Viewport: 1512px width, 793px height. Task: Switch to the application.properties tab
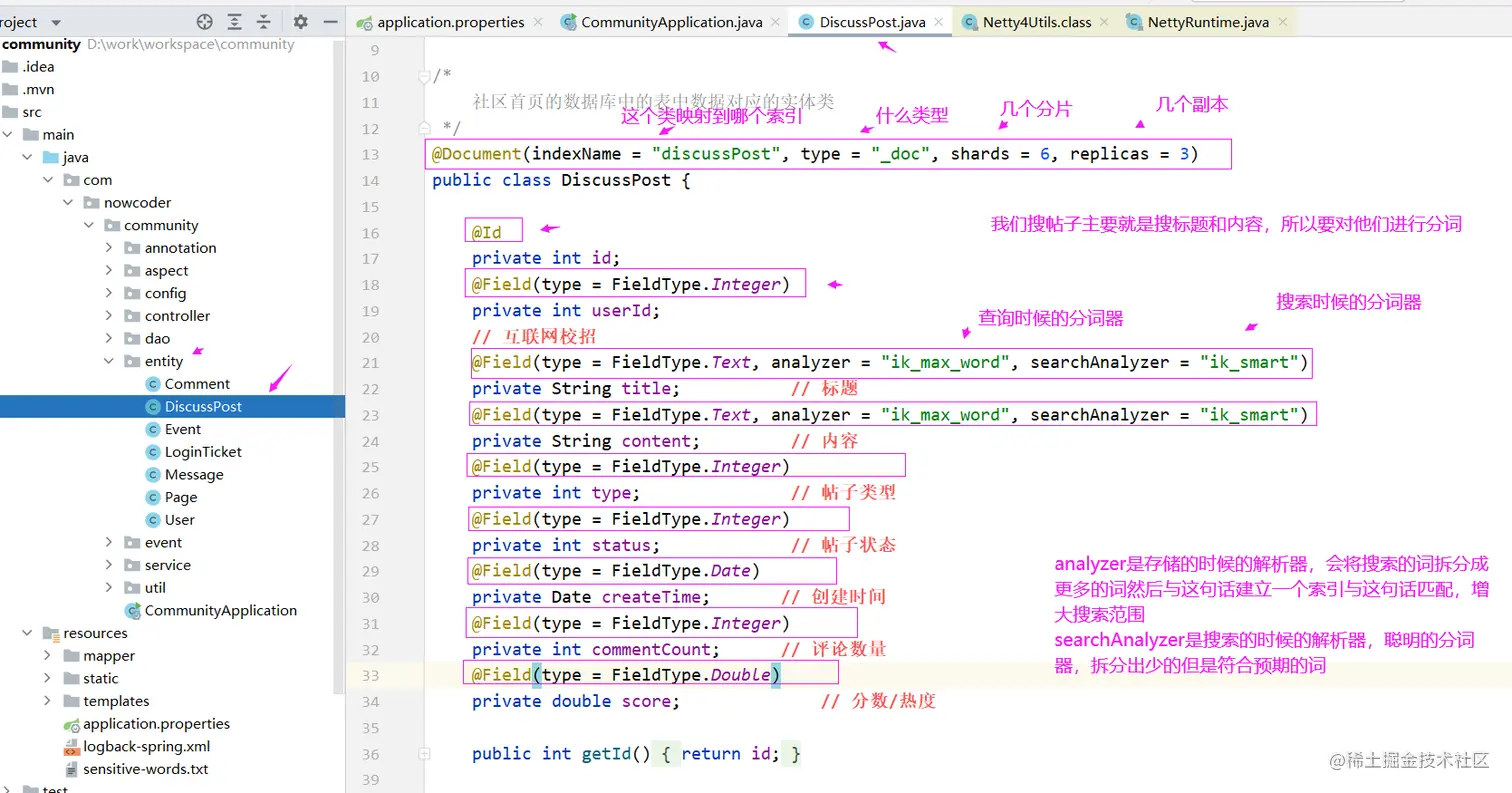[451, 22]
